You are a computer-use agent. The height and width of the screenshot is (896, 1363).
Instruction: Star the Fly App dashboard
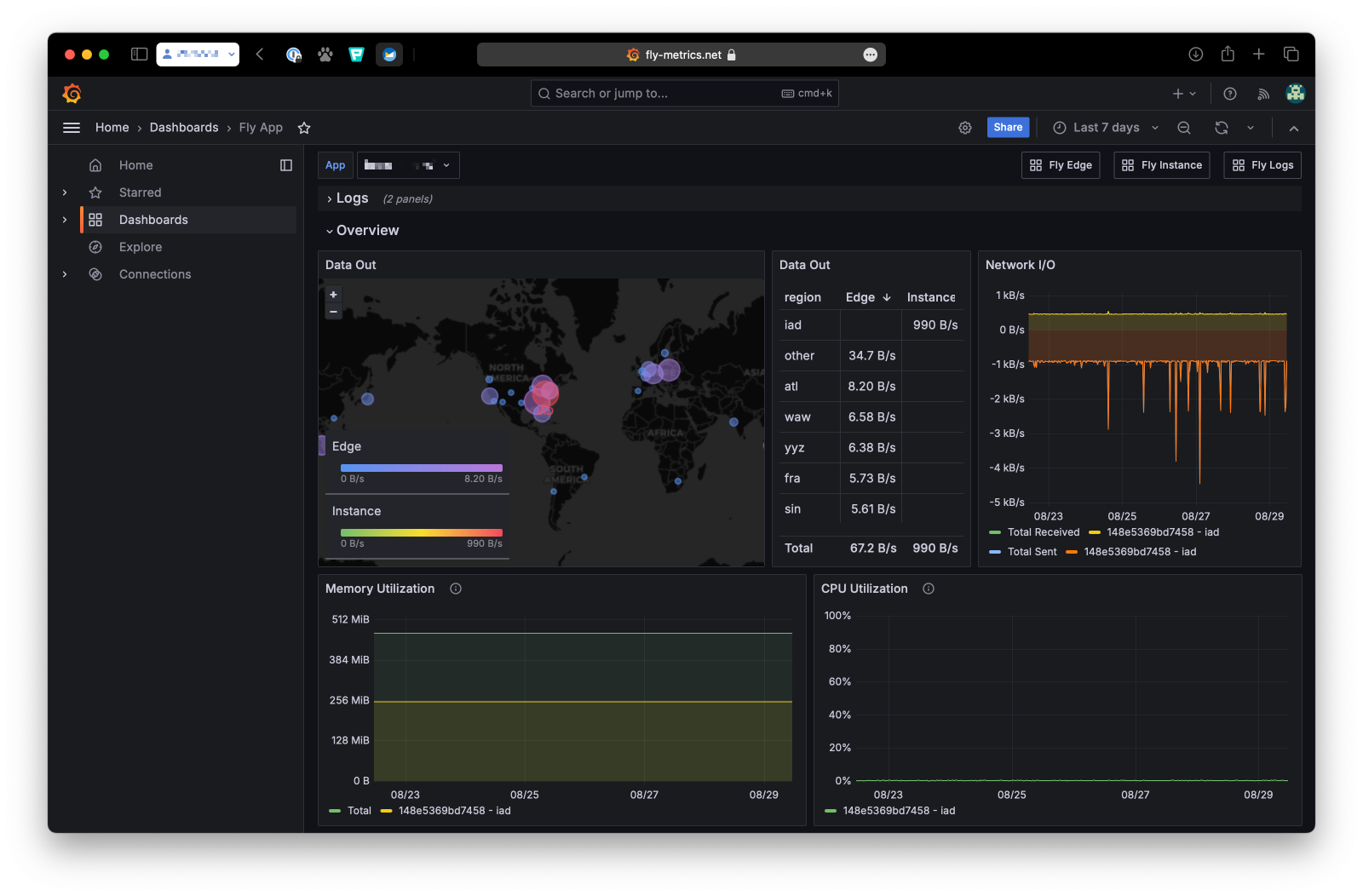pyautogui.click(x=304, y=128)
